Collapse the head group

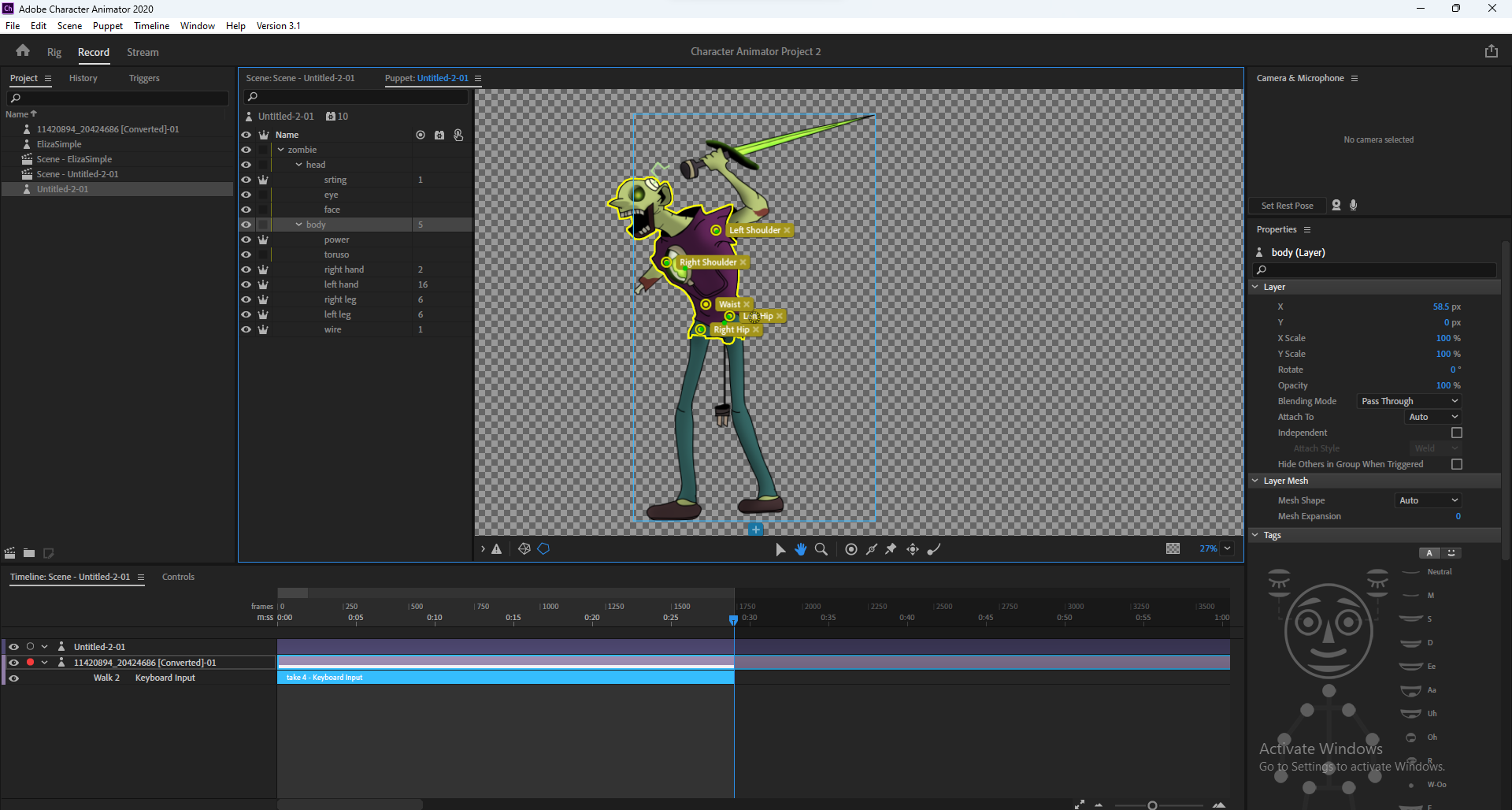pyautogui.click(x=299, y=165)
